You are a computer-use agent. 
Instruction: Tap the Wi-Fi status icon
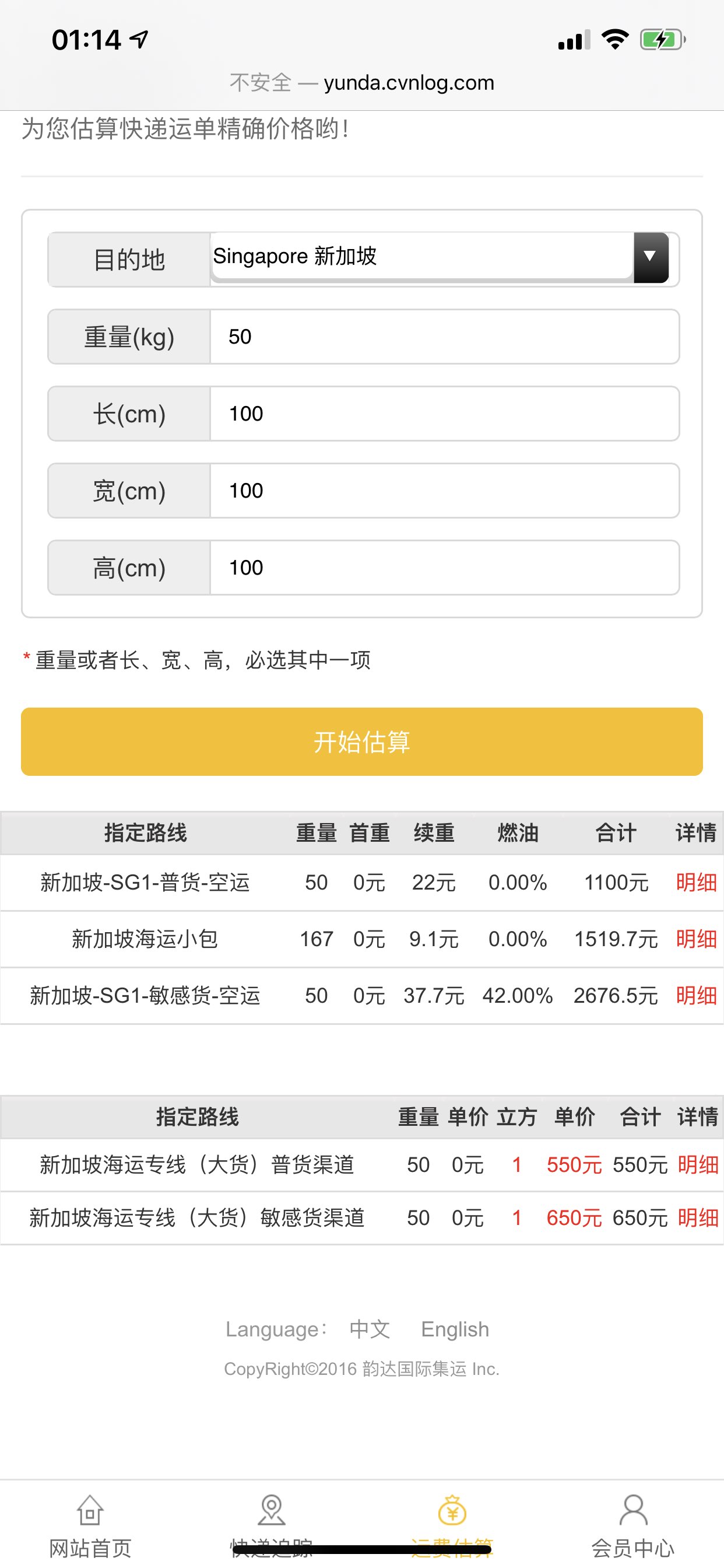point(614,40)
